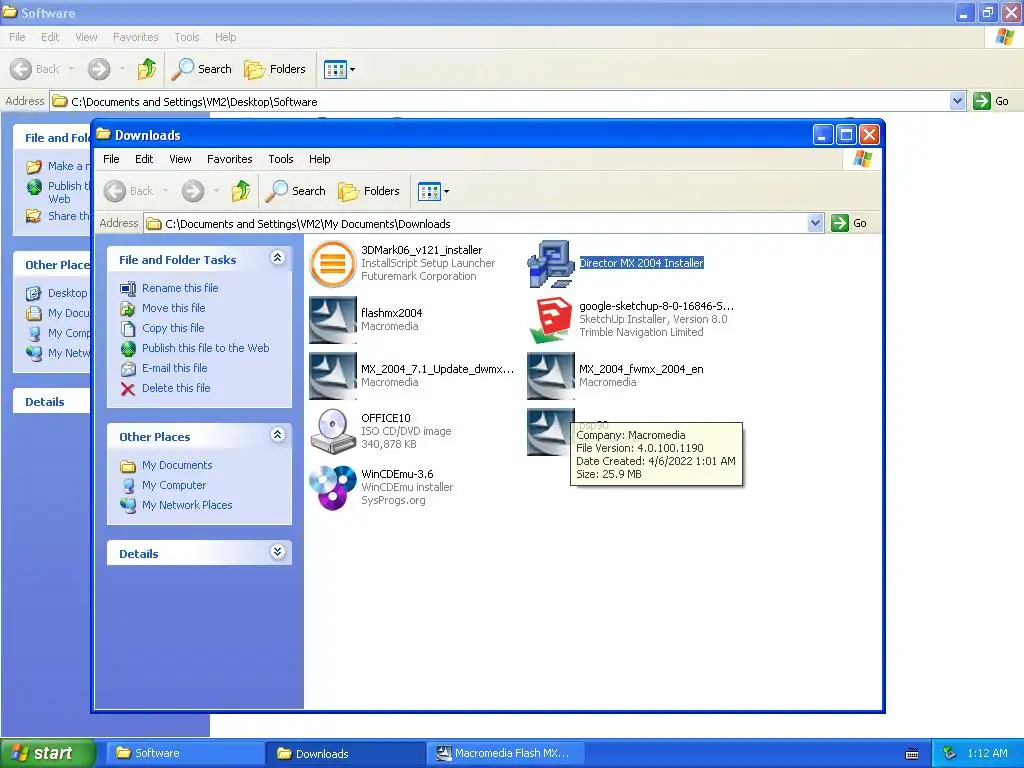The height and width of the screenshot is (768, 1024).
Task: Open address bar dropdown in Software window
Action: (x=957, y=101)
